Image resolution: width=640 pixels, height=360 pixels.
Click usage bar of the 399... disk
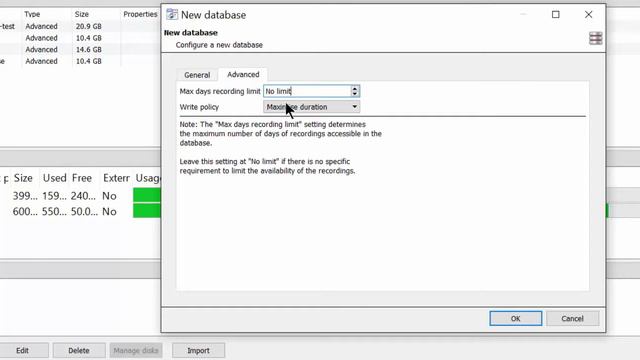click(147, 196)
